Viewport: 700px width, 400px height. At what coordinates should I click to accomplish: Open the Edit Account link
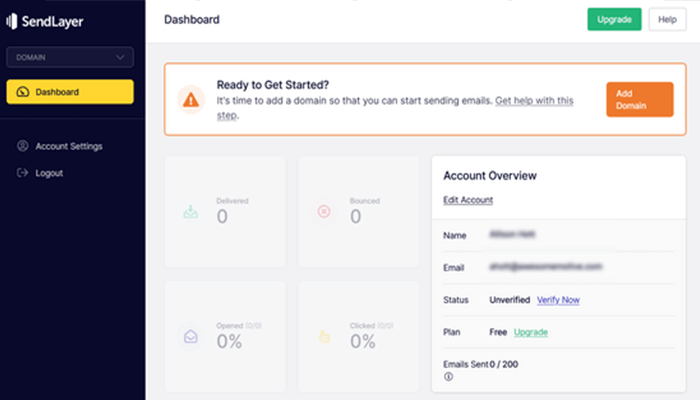468,200
